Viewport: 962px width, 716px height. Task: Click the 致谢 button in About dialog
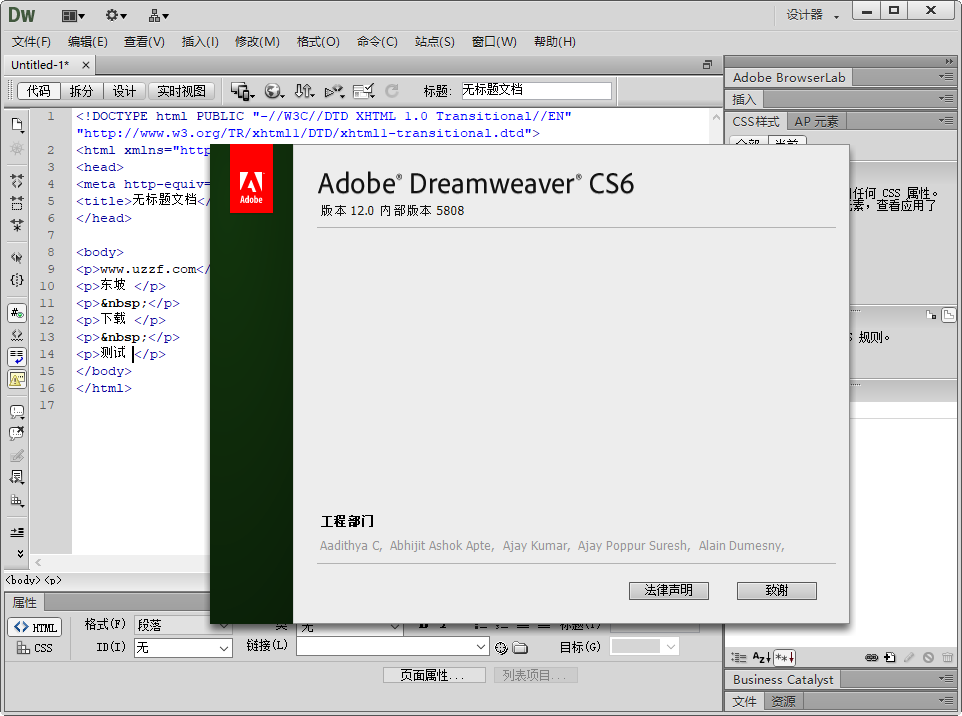tap(777, 590)
